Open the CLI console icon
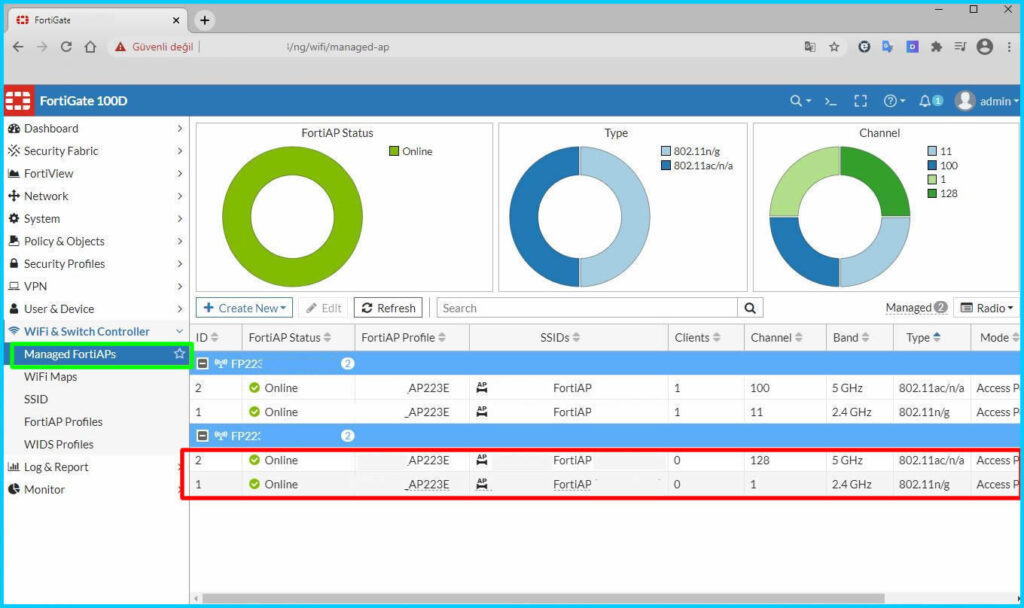 830,101
